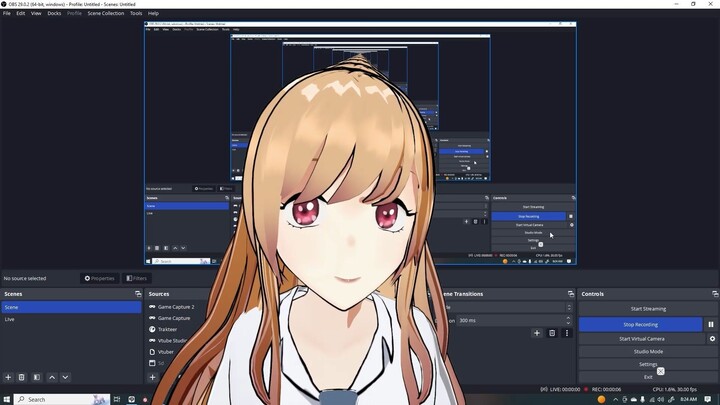Select the scene named Scene
The width and height of the screenshot is (720, 405).
coord(71,307)
